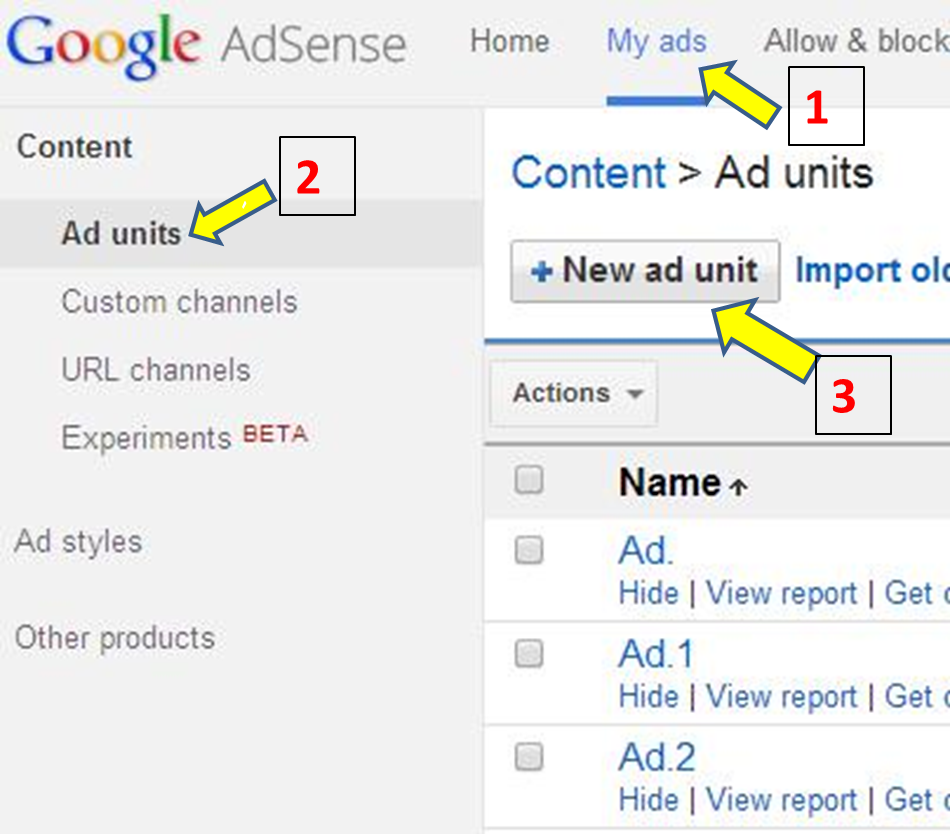The image size is (950, 834).
Task: Select the header checkbox to select all ads
Action: pyautogui.click(x=528, y=481)
